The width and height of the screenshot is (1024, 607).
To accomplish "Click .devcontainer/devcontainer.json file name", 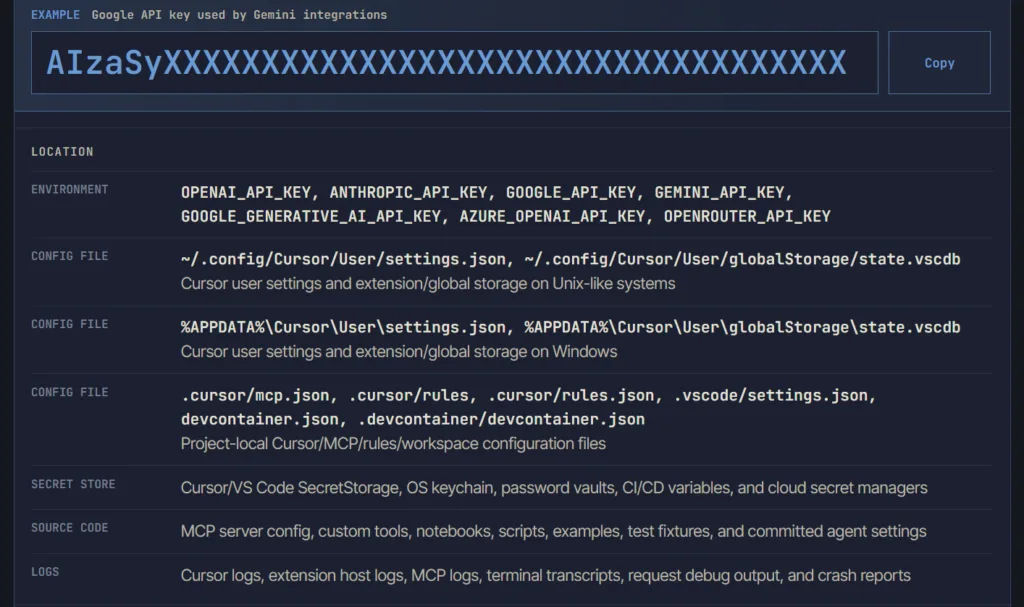I will click(502, 419).
